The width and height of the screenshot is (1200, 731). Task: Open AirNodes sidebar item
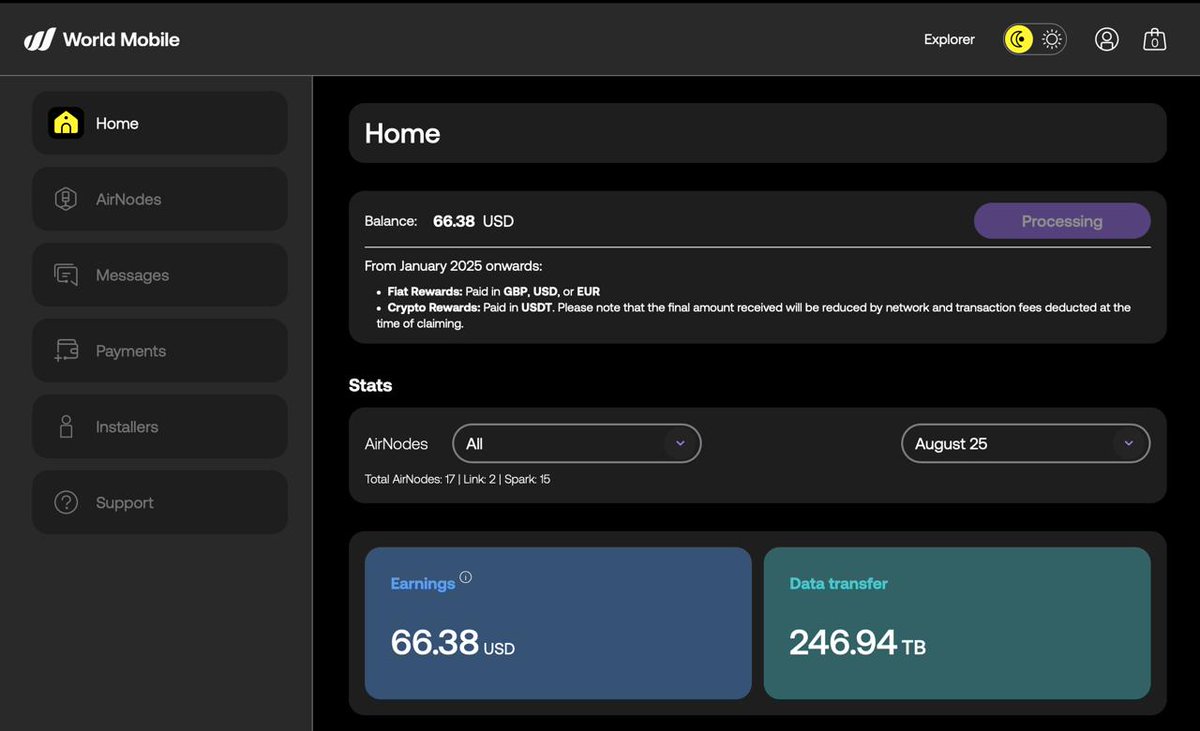tap(160, 199)
